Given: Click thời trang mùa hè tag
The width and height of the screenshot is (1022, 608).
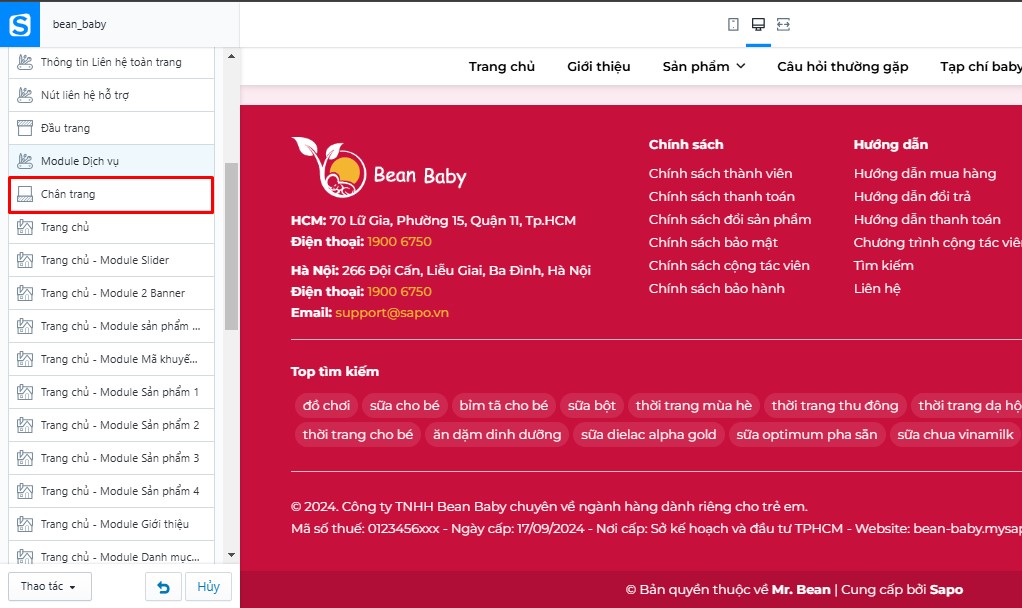Looking at the screenshot, I should point(694,405).
